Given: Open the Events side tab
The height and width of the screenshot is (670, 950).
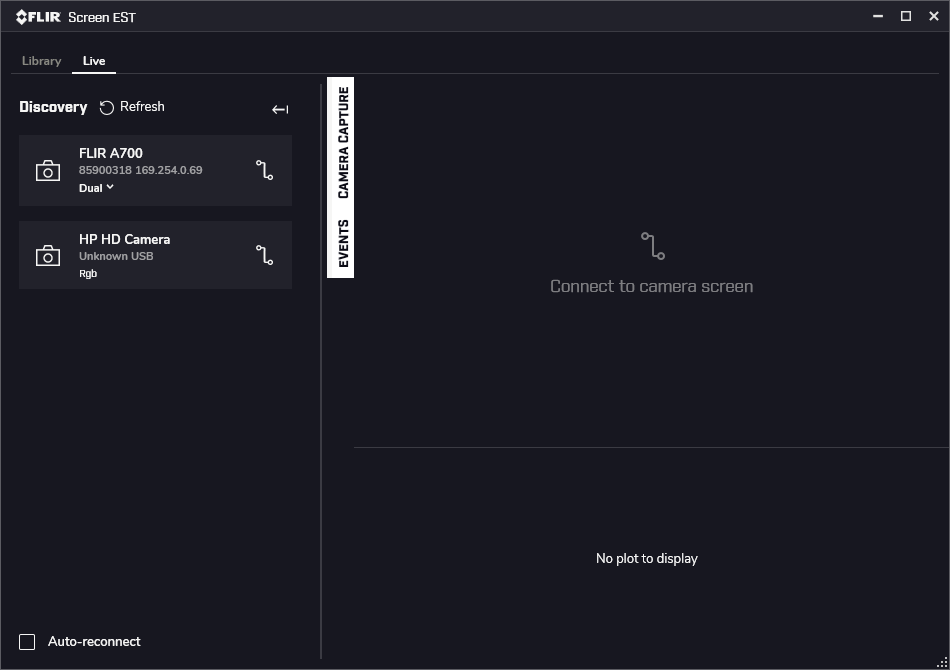Looking at the screenshot, I should click(342, 243).
